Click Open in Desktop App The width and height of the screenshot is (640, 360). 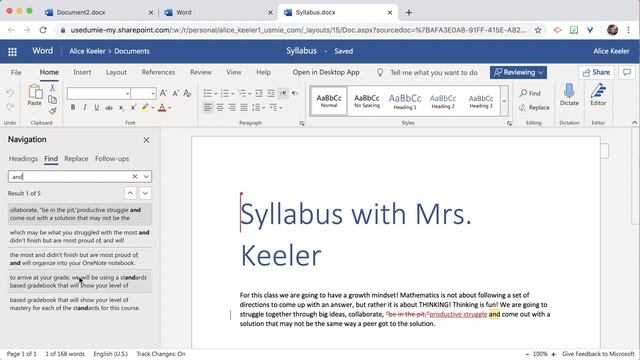[326, 72]
